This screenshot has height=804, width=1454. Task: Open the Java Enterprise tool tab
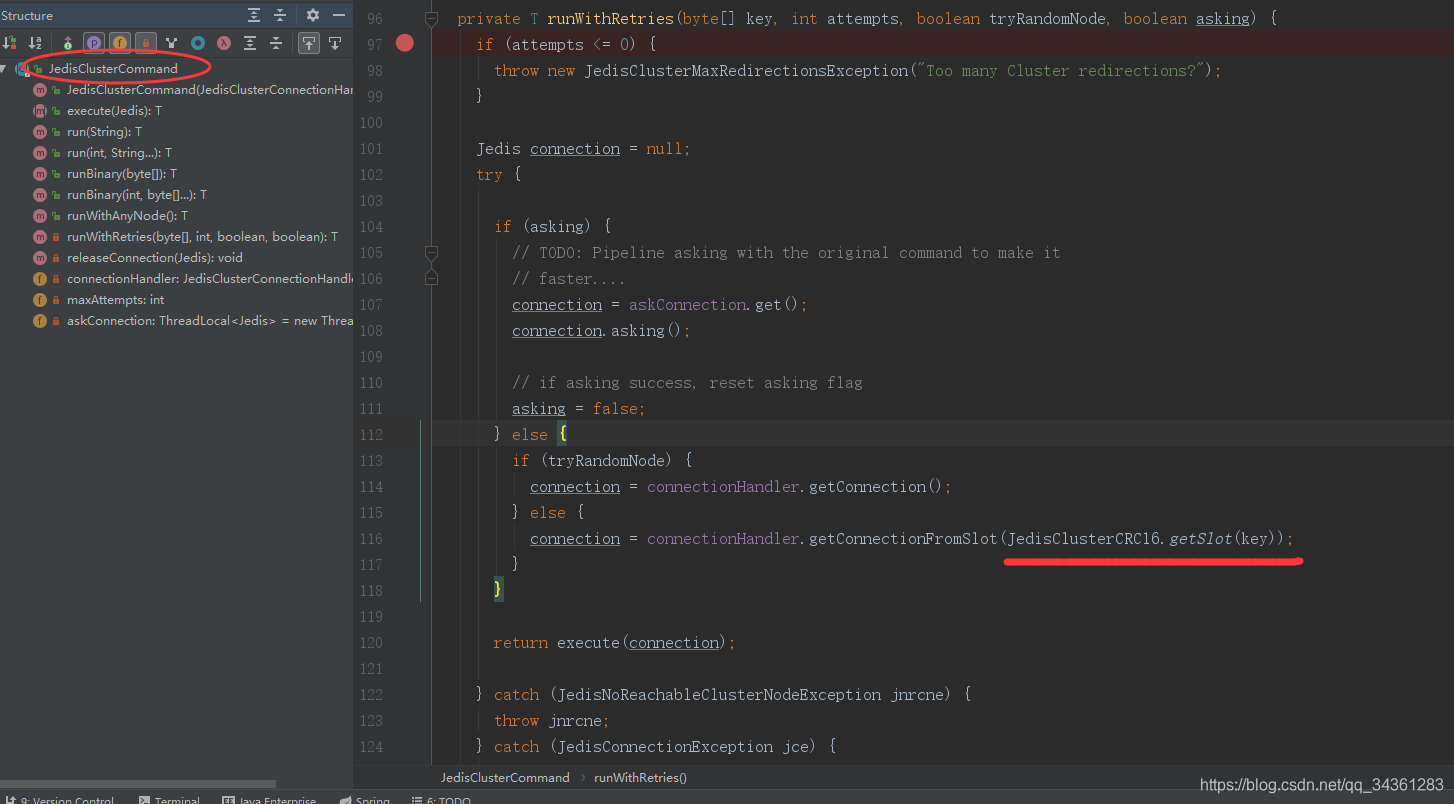(x=270, y=800)
